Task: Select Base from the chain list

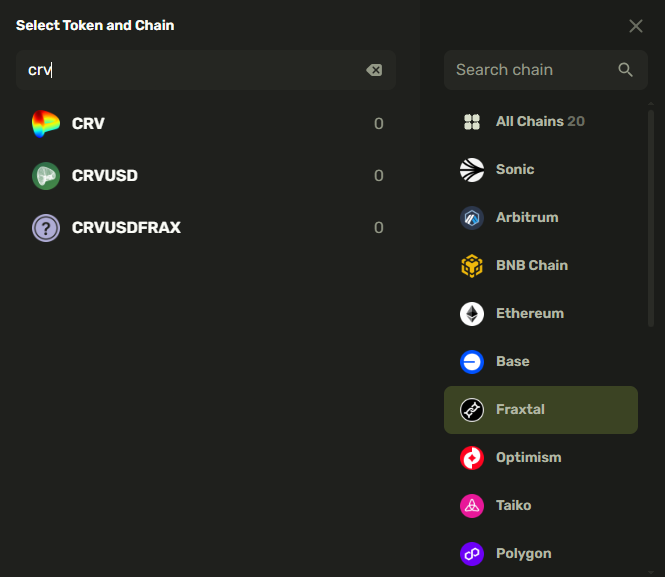Action: [x=512, y=361]
